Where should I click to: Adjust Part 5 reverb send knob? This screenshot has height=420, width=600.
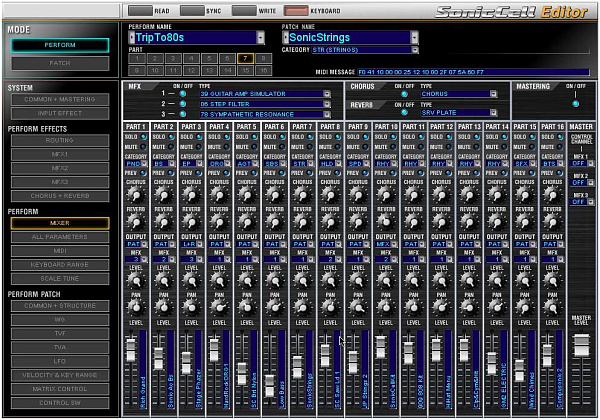coord(247,222)
